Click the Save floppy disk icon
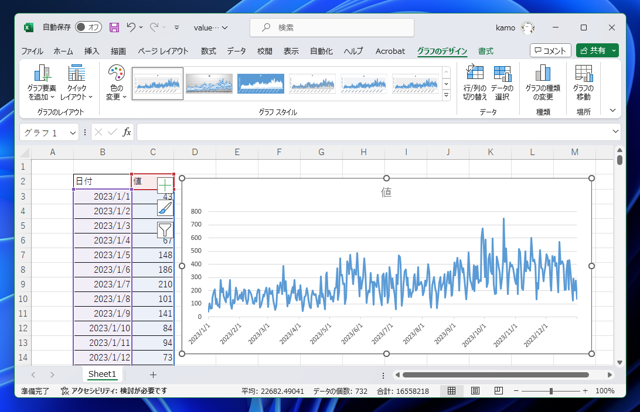 pos(114,27)
